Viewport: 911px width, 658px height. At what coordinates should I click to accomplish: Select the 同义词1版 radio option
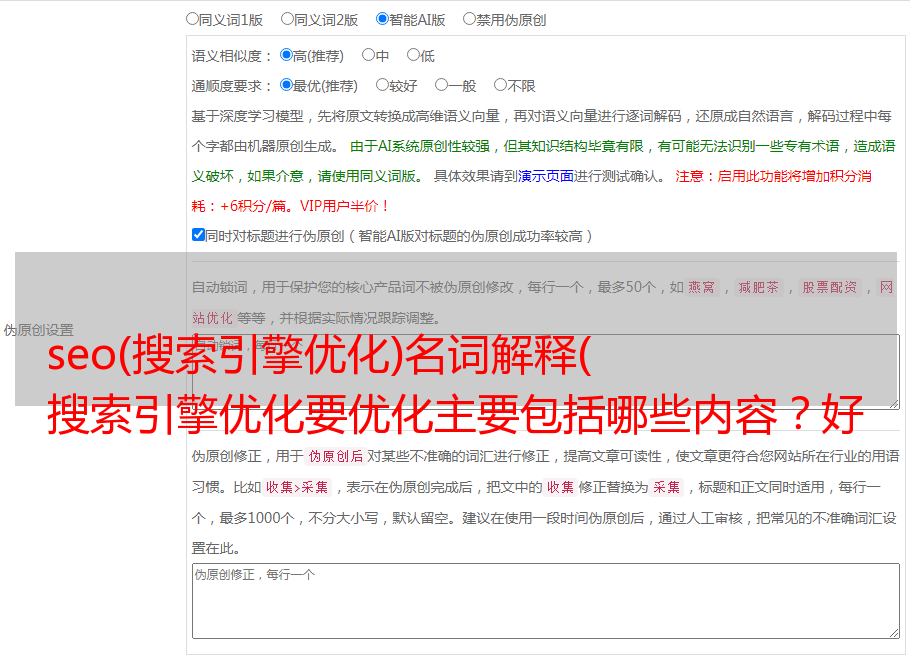tap(192, 19)
